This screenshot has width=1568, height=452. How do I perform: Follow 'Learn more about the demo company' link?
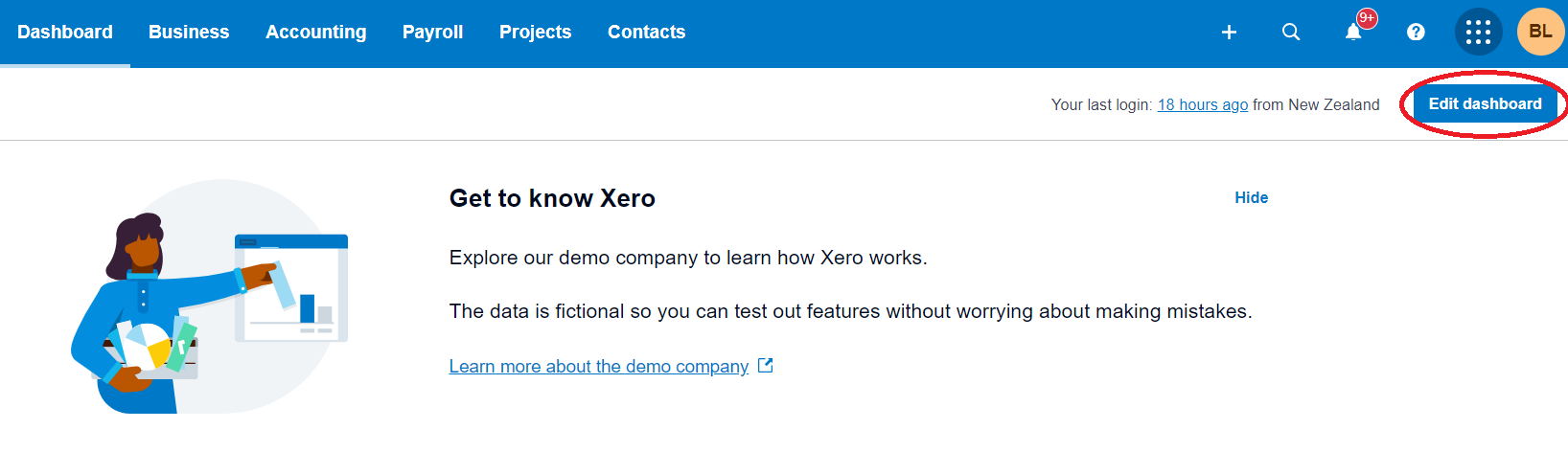click(x=598, y=367)
